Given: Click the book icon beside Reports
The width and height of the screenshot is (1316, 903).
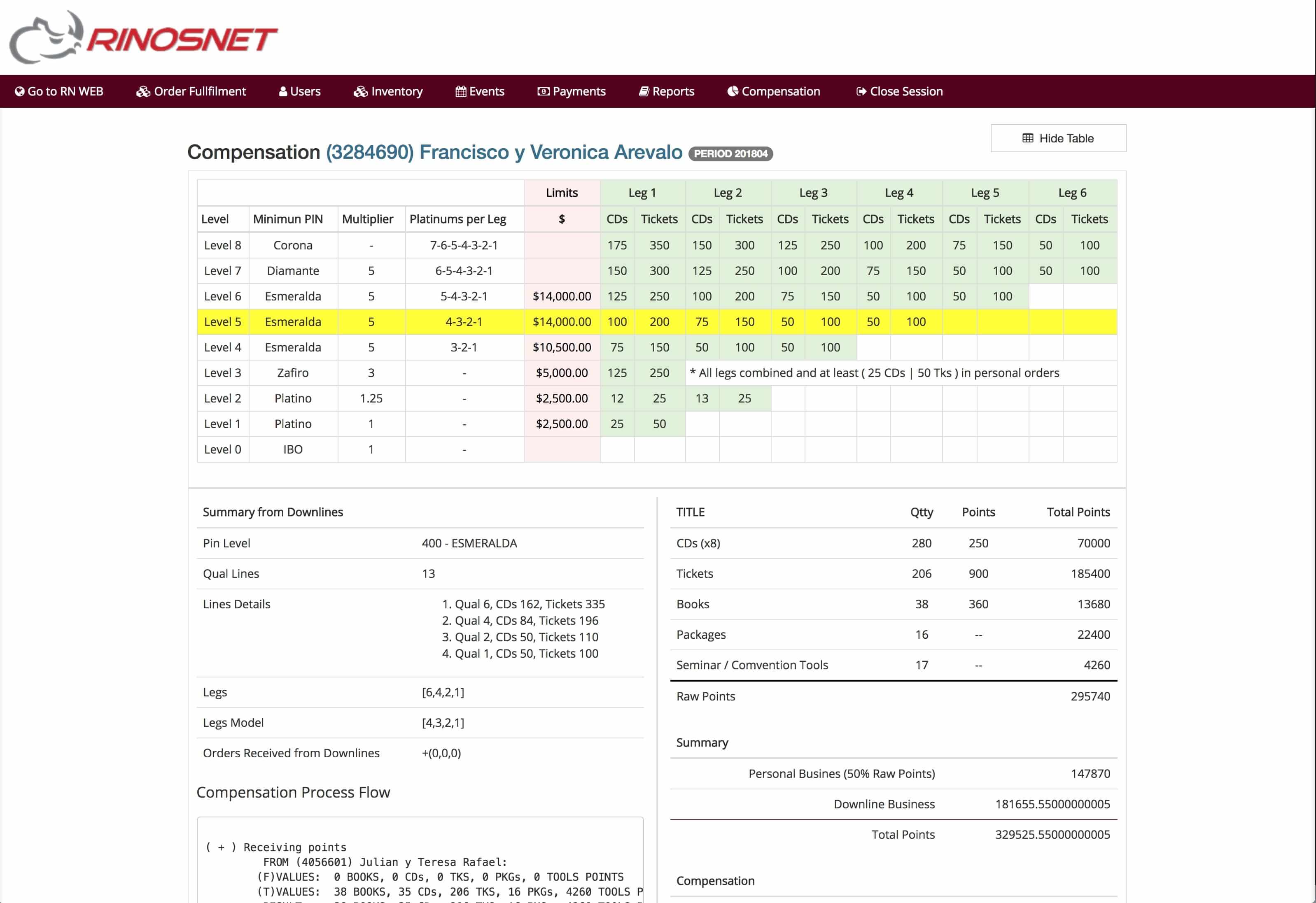Looking at the screenshot, I should (x=644, y=91).
